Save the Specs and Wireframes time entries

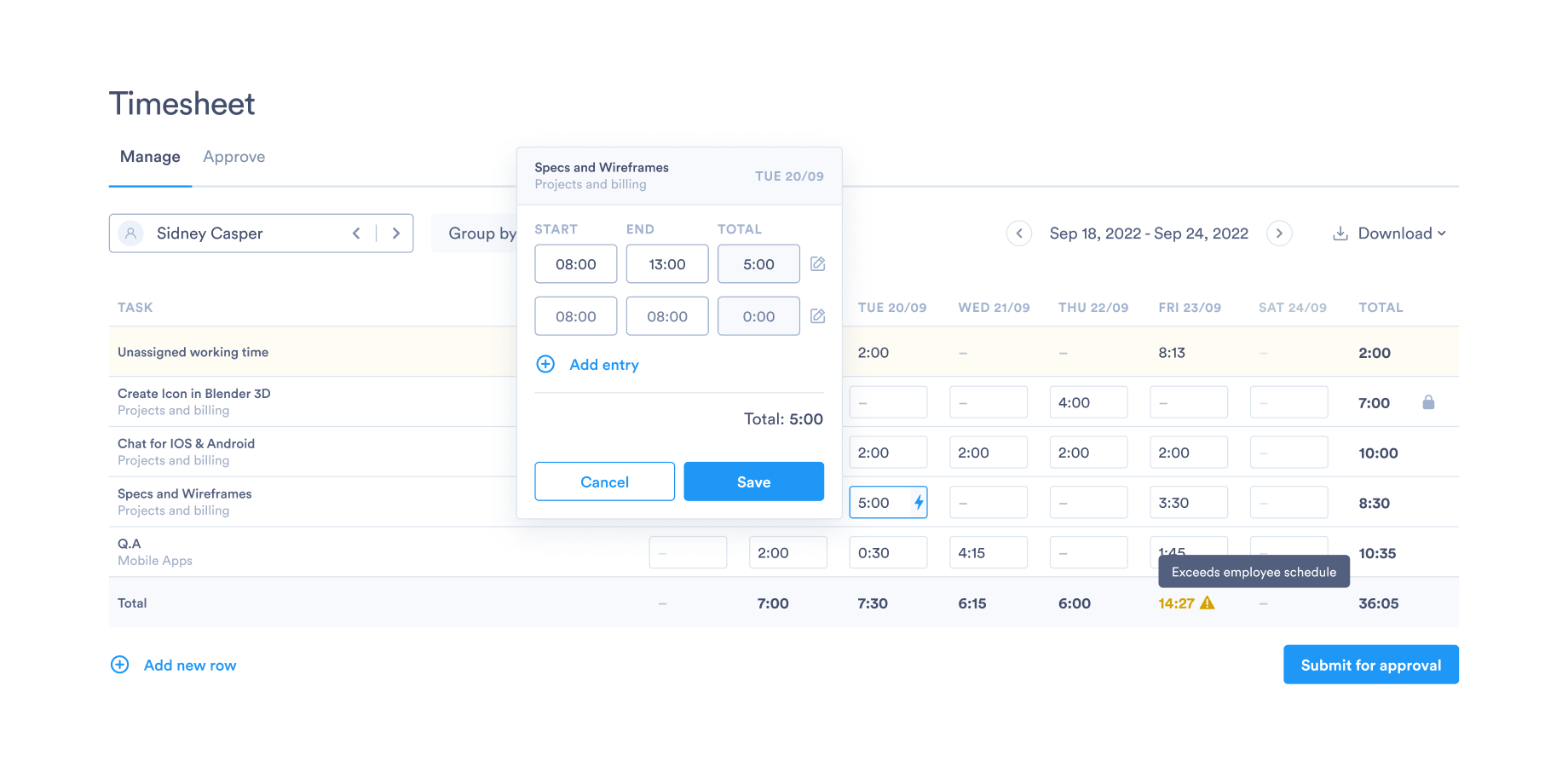(x=753, y=482)
